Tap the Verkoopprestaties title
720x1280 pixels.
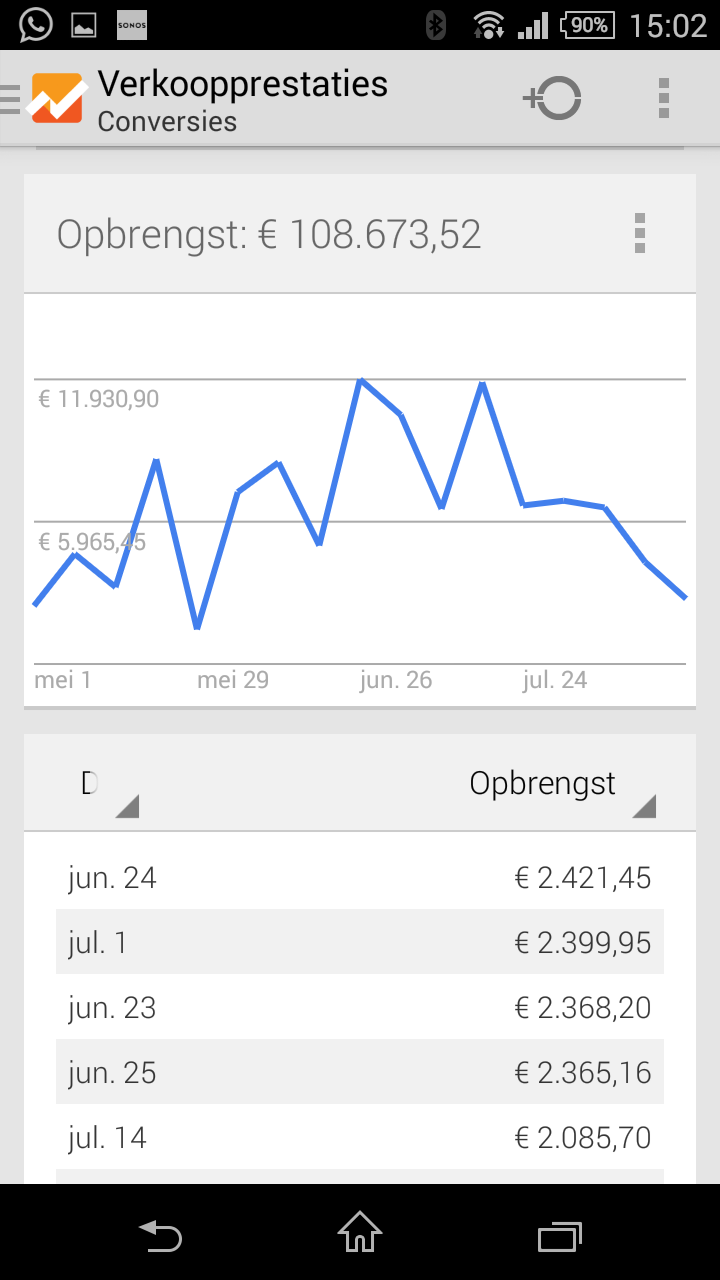coord(242,84)
